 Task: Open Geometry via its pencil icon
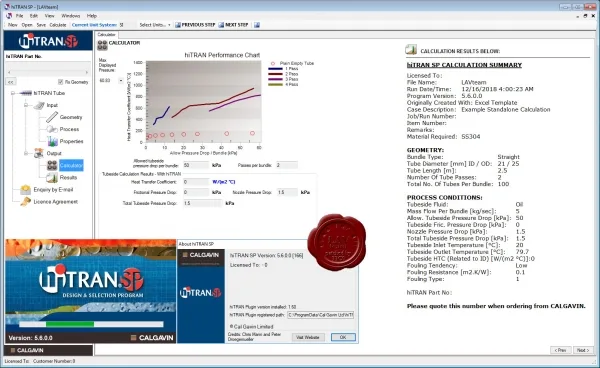point(52,117)
